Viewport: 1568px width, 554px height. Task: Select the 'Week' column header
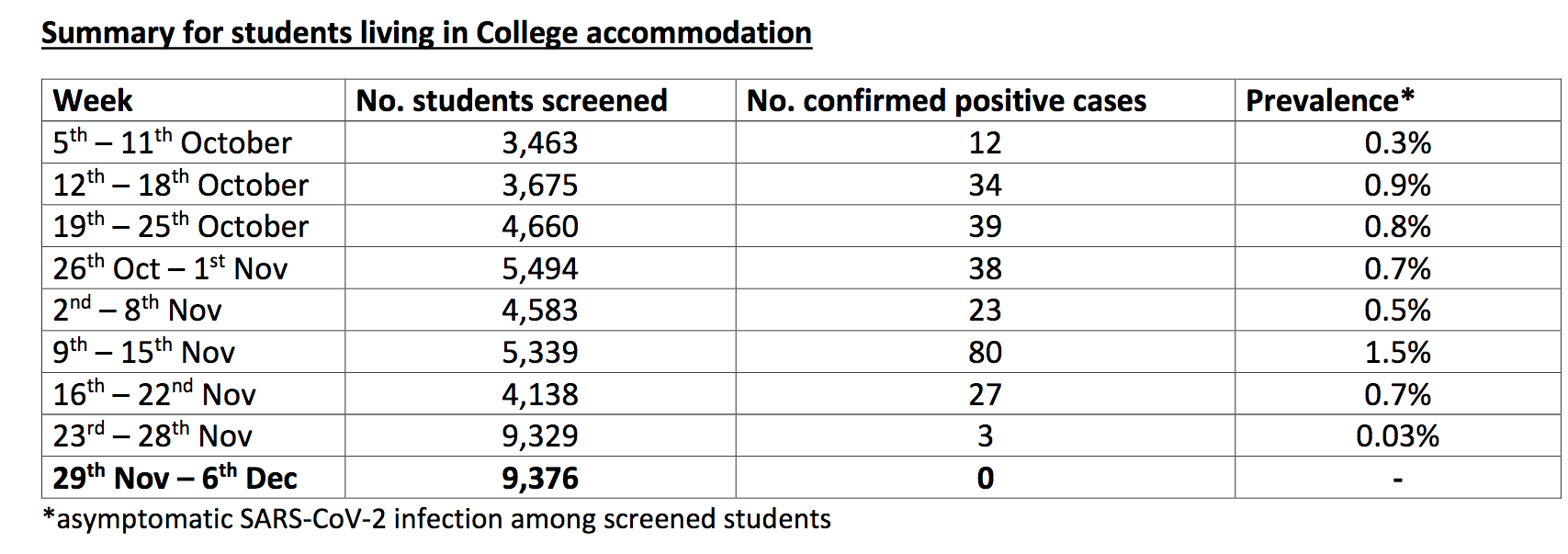coord(93,100)
